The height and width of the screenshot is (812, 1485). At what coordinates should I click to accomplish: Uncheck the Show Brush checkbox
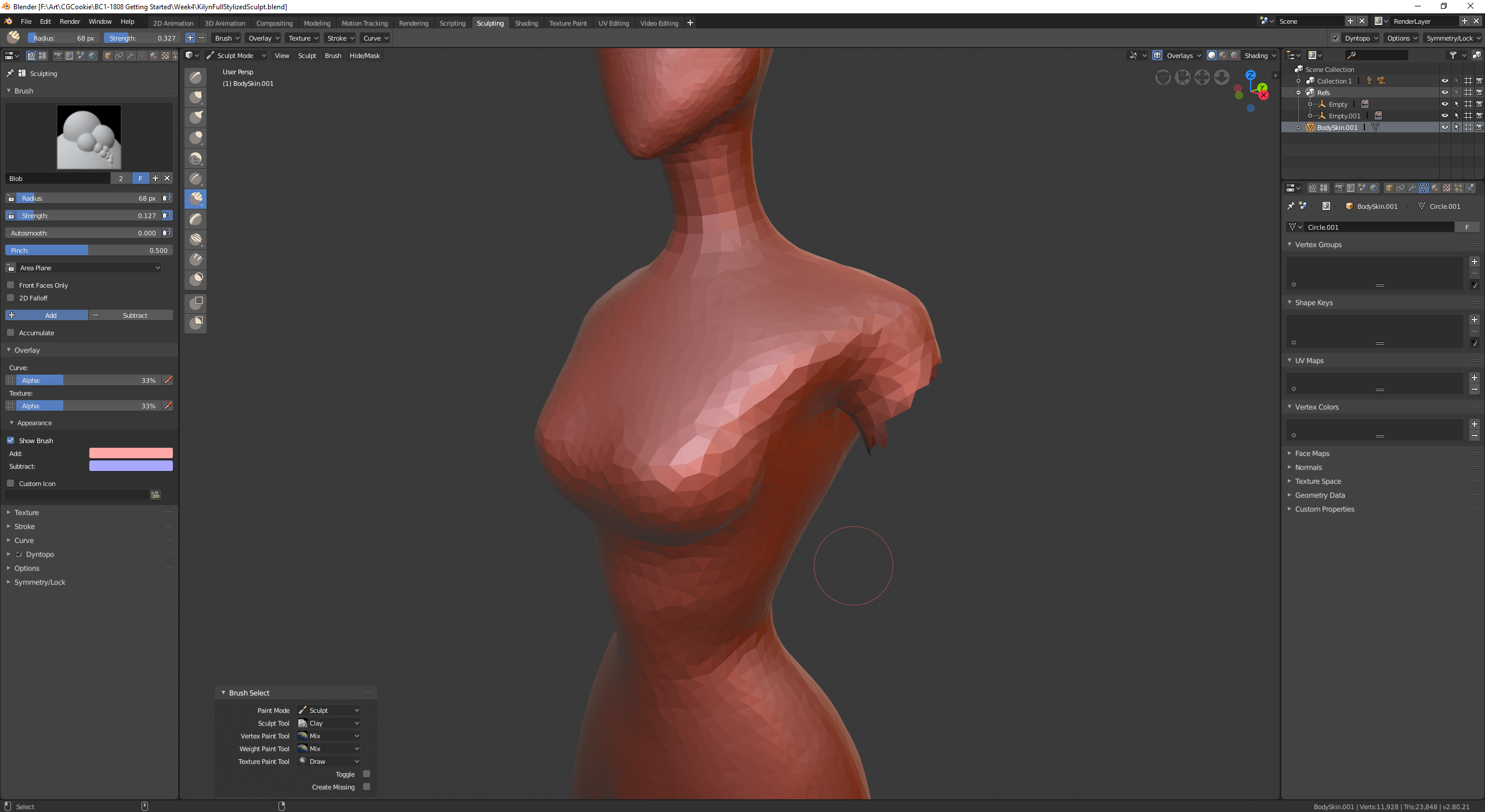coord(10,440)
